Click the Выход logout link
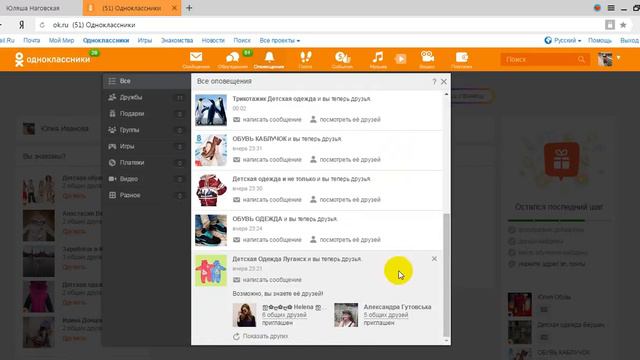Image resolution: width=640 pixels, height=360 pixels. (x=629, y=40)
